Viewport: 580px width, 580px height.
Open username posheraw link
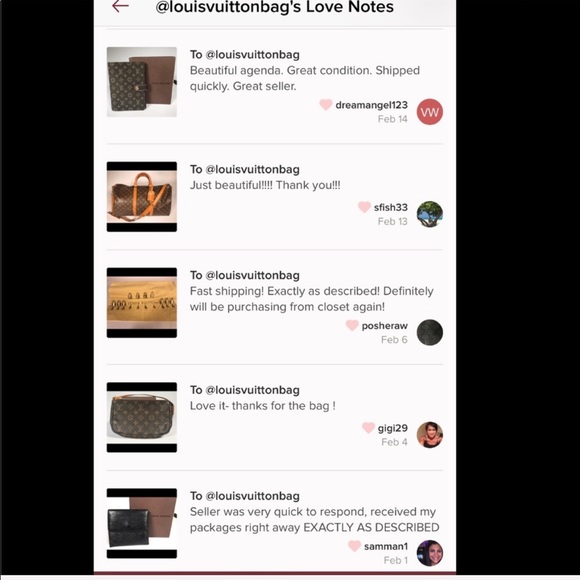(x=385, y=326)
